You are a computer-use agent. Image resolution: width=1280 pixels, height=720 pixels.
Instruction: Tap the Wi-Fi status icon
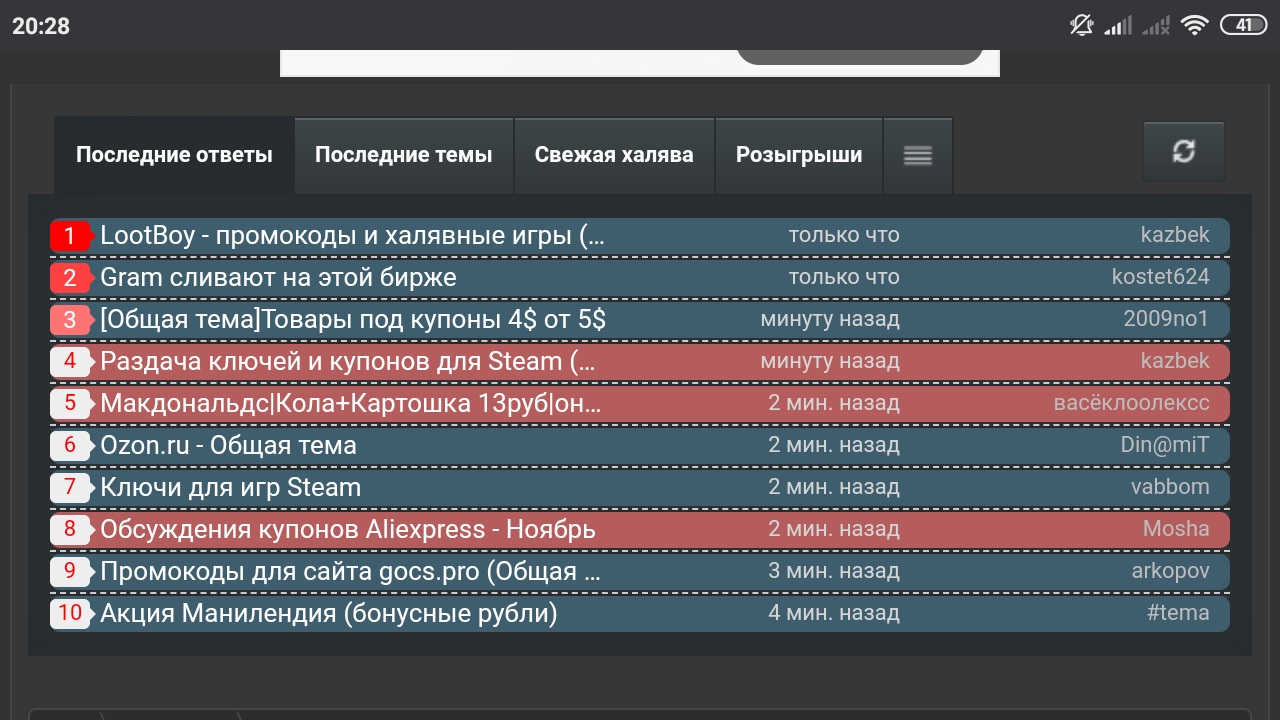[1194, 25]
